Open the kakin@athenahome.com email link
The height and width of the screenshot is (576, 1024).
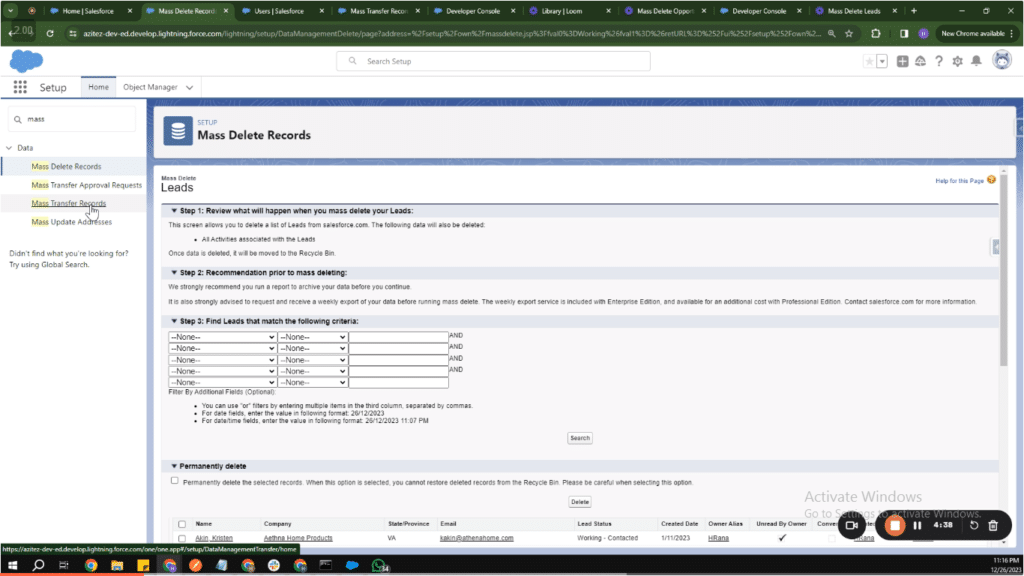coord(477,538)
